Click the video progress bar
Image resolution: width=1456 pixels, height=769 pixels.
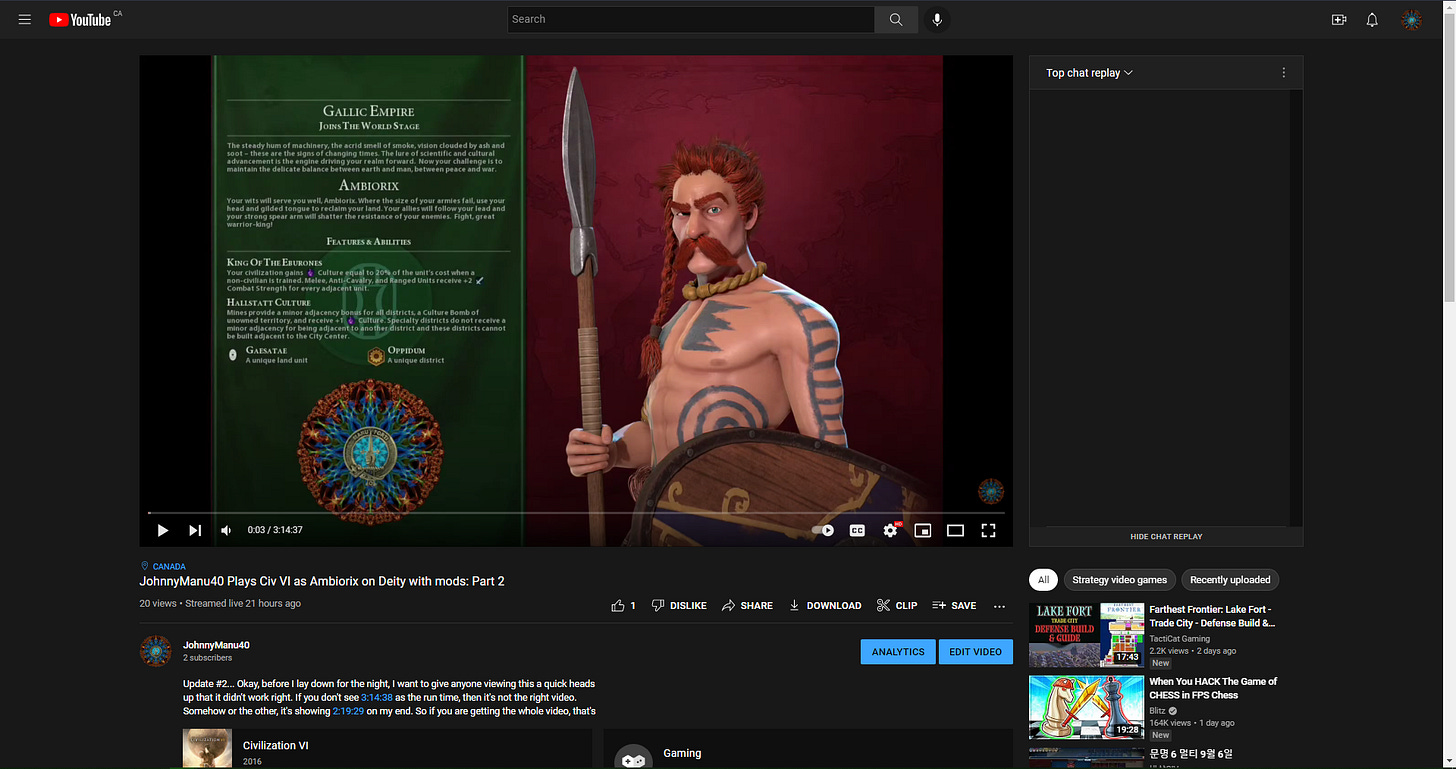coord(577,513)
